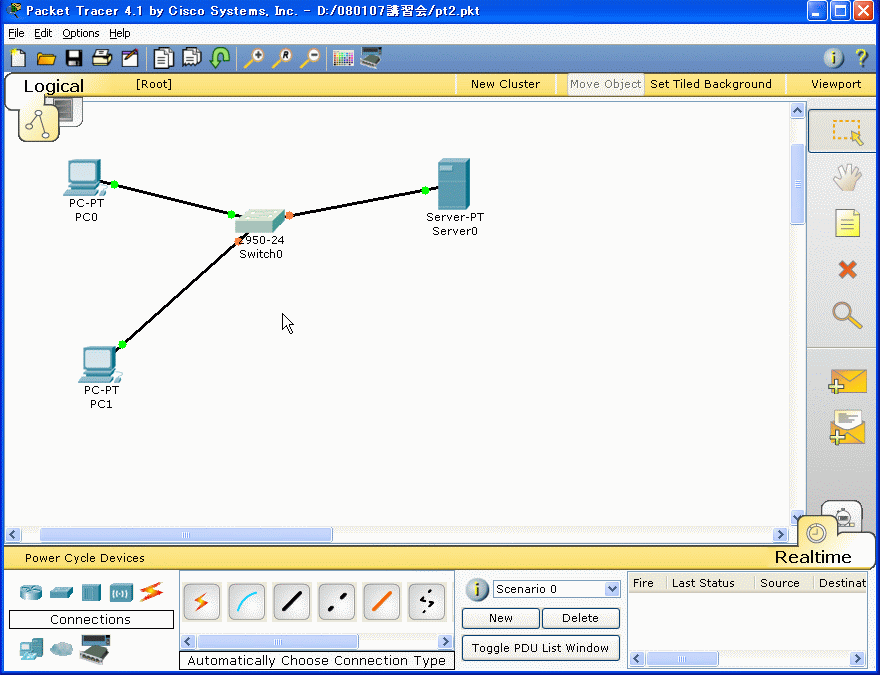Click the yellow question mark help icon
Screen dimensions: 880x675
[x=862, y=58]
